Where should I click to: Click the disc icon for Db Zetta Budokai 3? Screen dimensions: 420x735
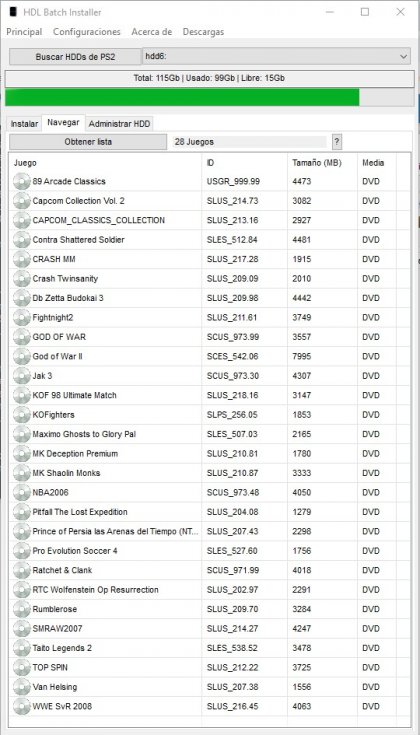point(22,298)
